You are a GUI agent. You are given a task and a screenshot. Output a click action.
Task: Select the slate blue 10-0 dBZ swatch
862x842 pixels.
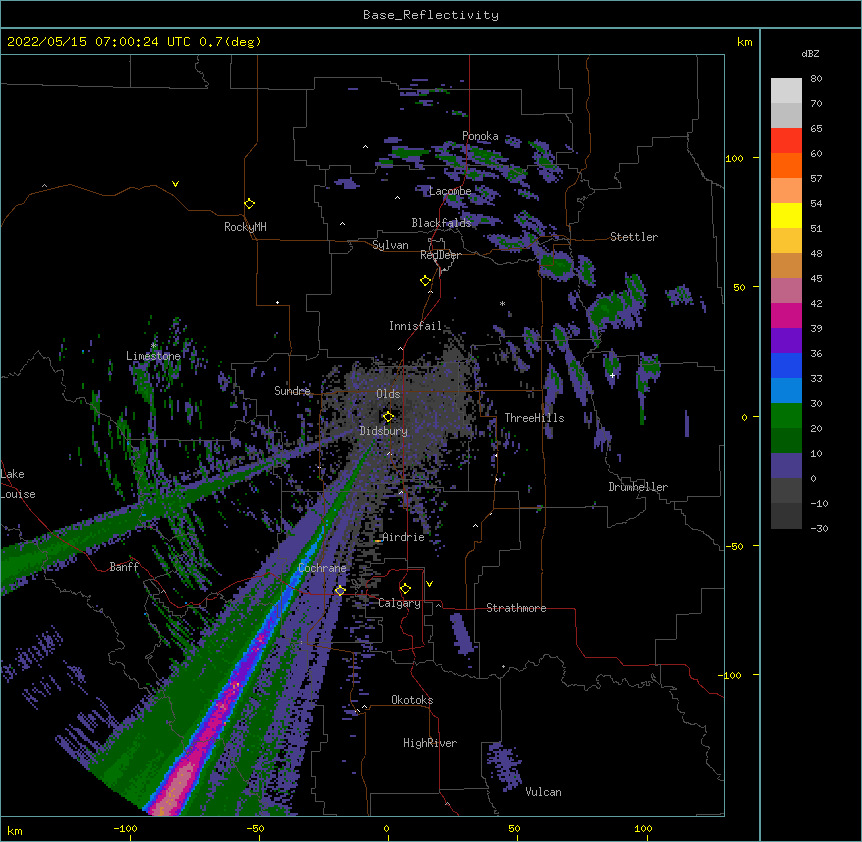(x=786, y=466)
